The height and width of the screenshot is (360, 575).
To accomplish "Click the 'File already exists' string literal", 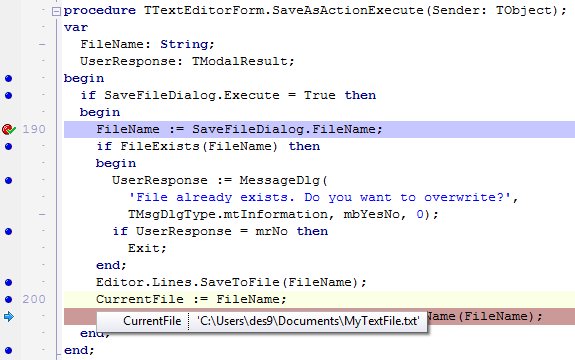I will click(320, 197).
